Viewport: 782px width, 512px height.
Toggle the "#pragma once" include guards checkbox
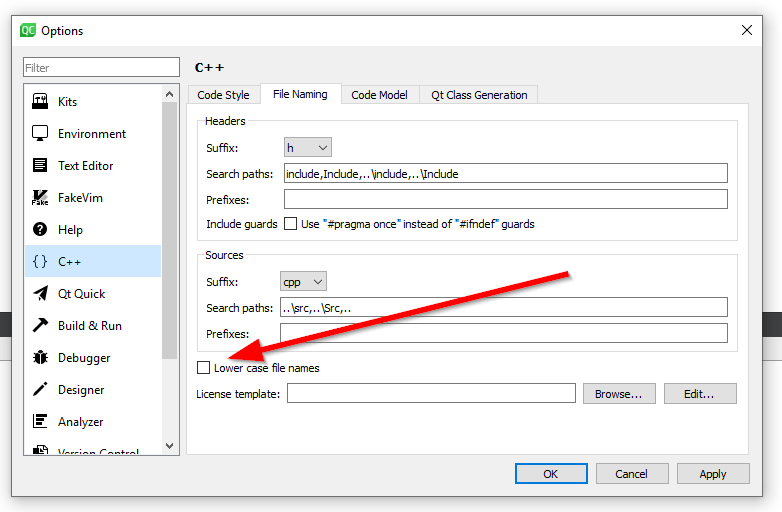(x=291, y=224)
